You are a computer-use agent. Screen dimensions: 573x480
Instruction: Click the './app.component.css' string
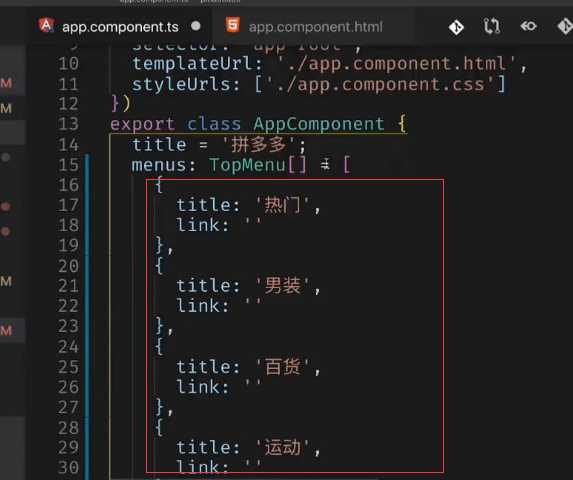[380, 84]
